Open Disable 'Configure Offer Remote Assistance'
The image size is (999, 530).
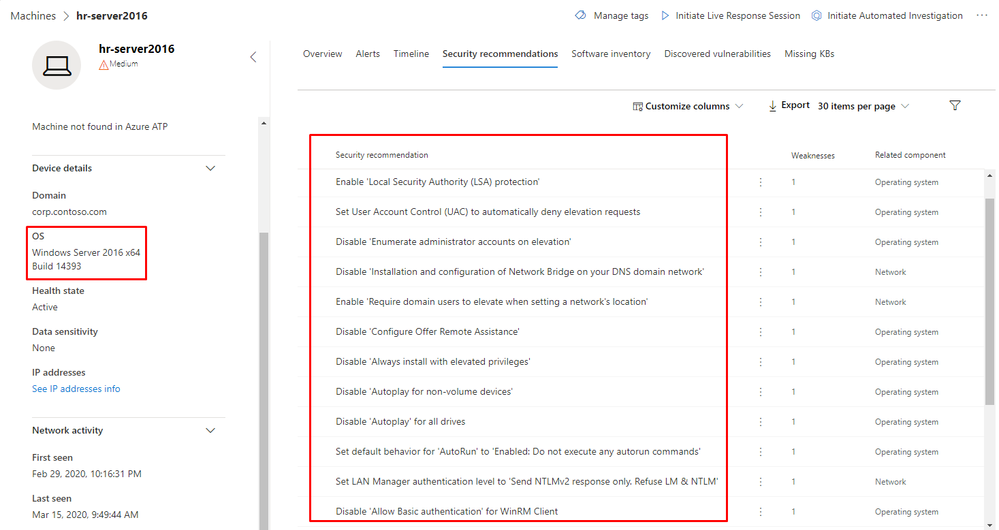point(428,331)
